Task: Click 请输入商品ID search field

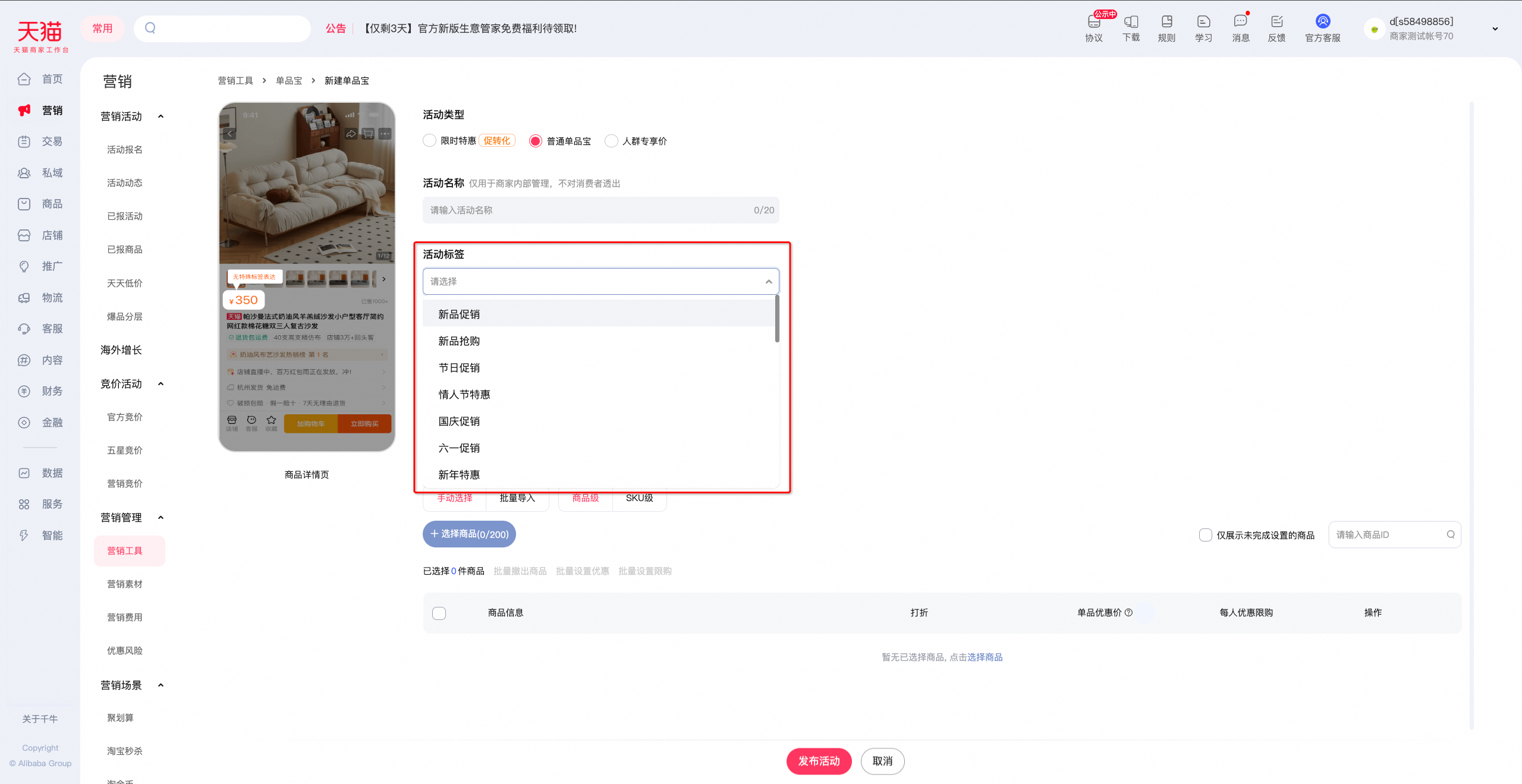Action: click(x=1394, y=534)
